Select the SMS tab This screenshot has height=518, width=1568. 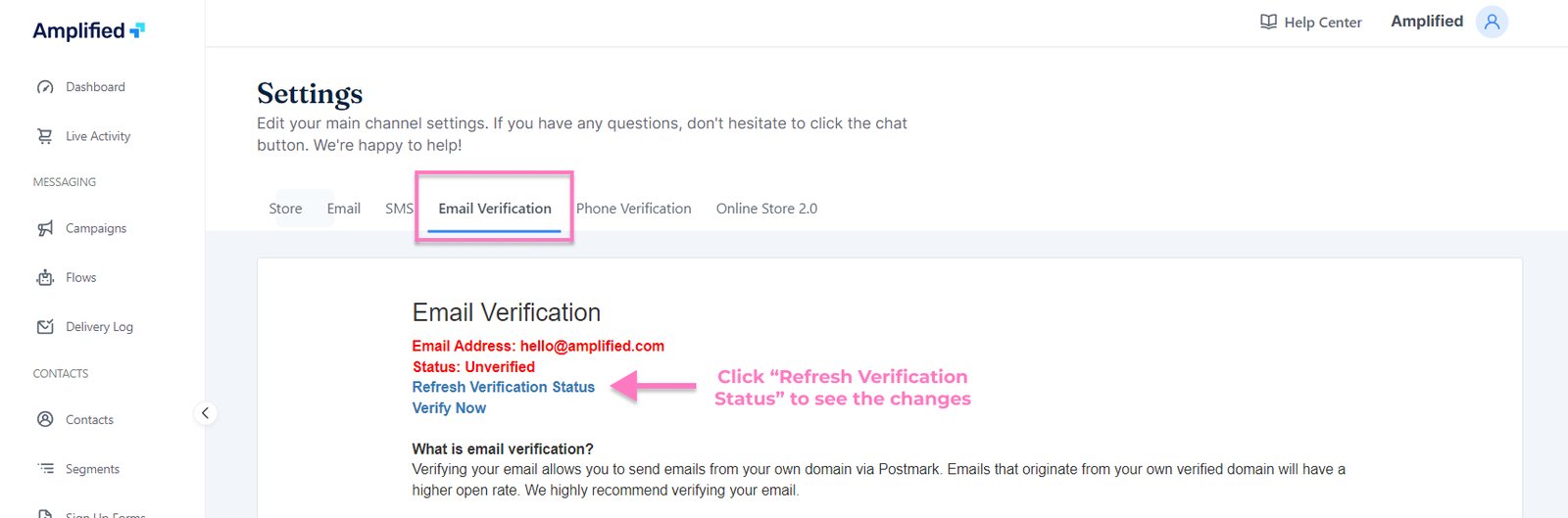click(399, 209)
